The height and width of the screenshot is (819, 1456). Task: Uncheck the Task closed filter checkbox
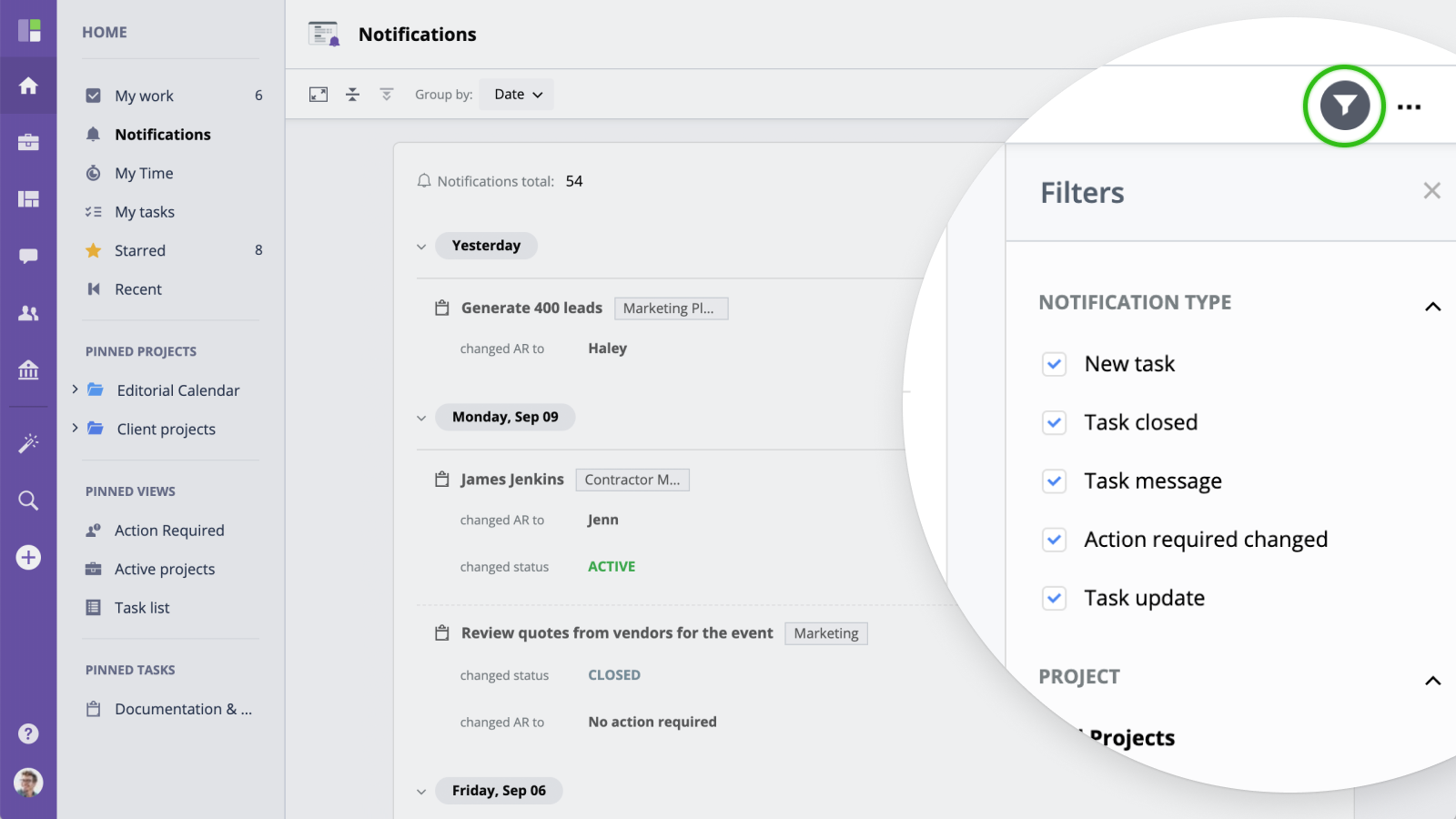(1054, 422)
